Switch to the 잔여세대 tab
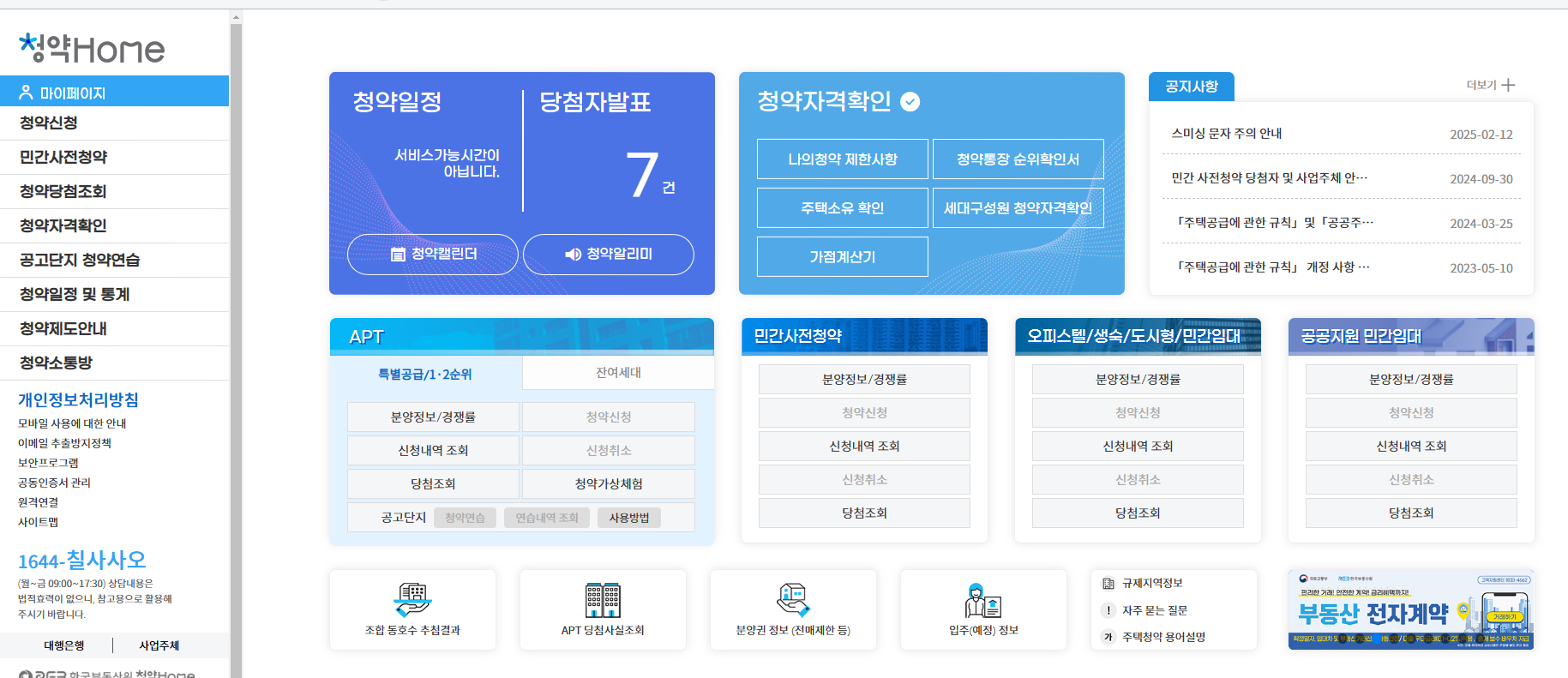Image resolution: width=1568 pixels, height=678 pixels. coord(618,373)
